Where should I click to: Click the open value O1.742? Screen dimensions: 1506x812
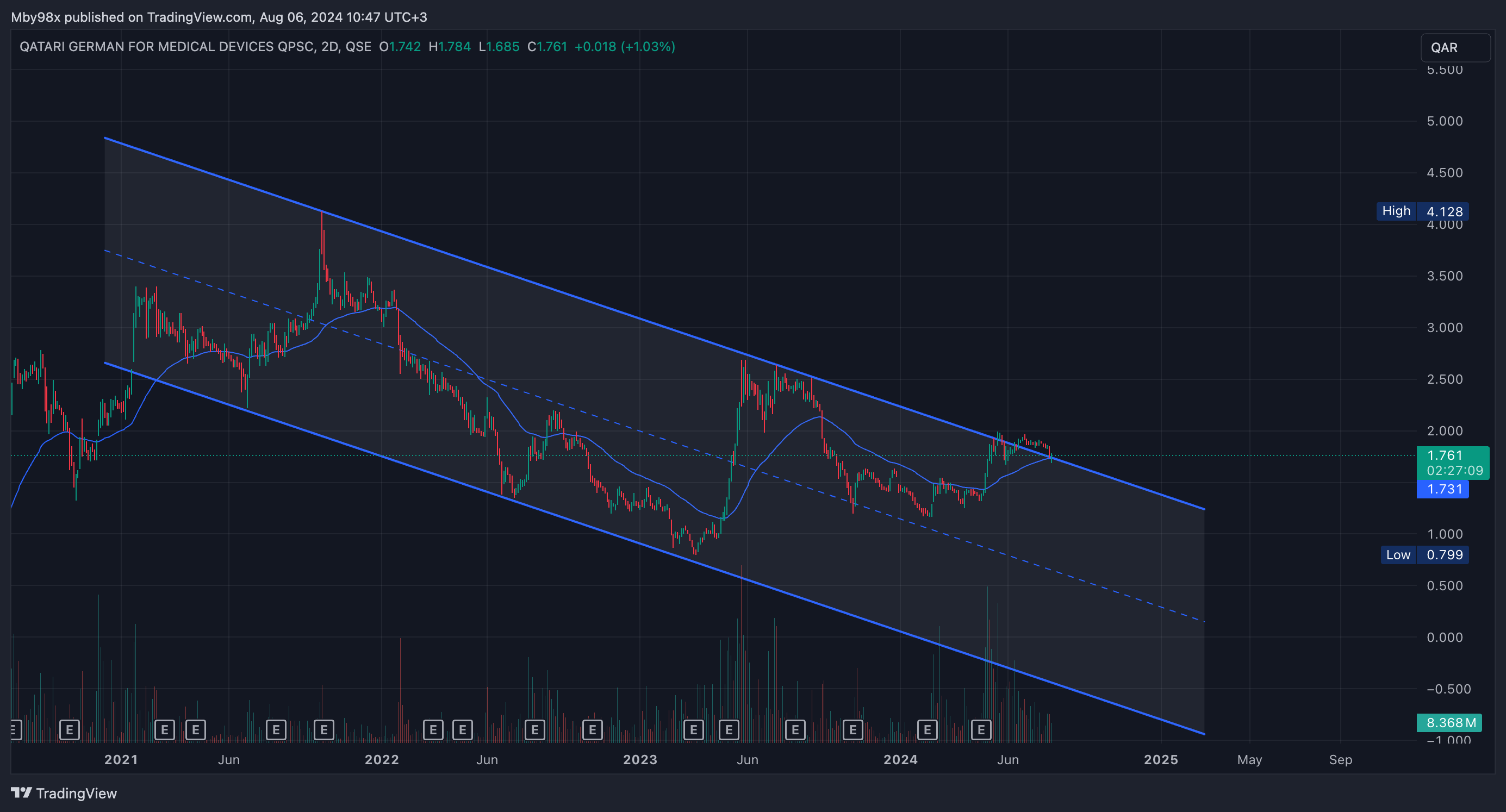coord(400,47)
